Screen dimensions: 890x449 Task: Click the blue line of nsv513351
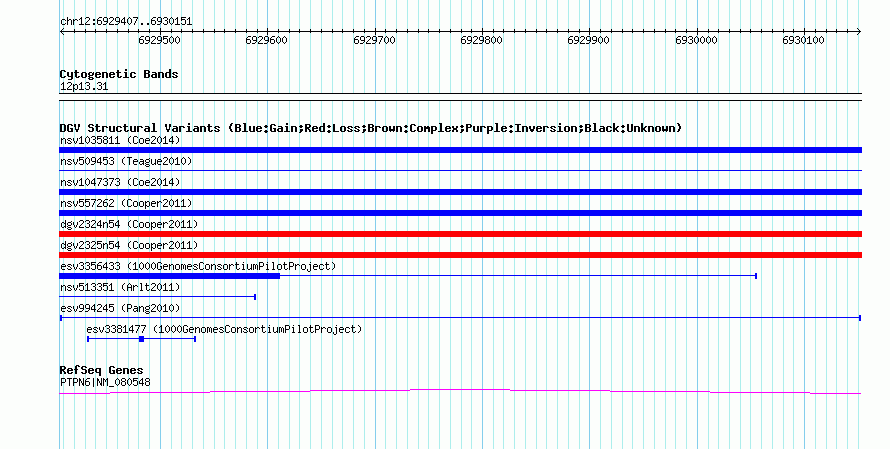coord(158,297)
